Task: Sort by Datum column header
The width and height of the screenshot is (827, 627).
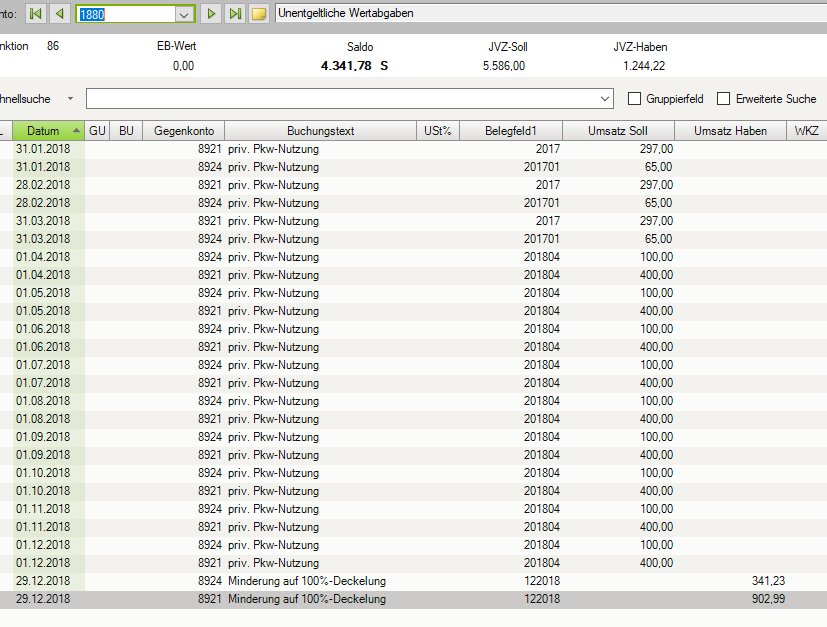Action: (x=49, y=131)
